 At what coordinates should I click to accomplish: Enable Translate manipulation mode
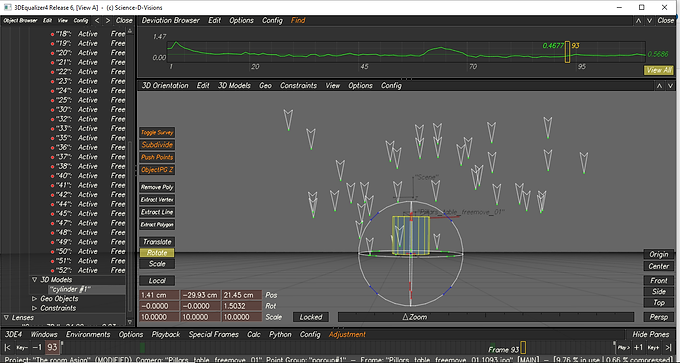157,242
